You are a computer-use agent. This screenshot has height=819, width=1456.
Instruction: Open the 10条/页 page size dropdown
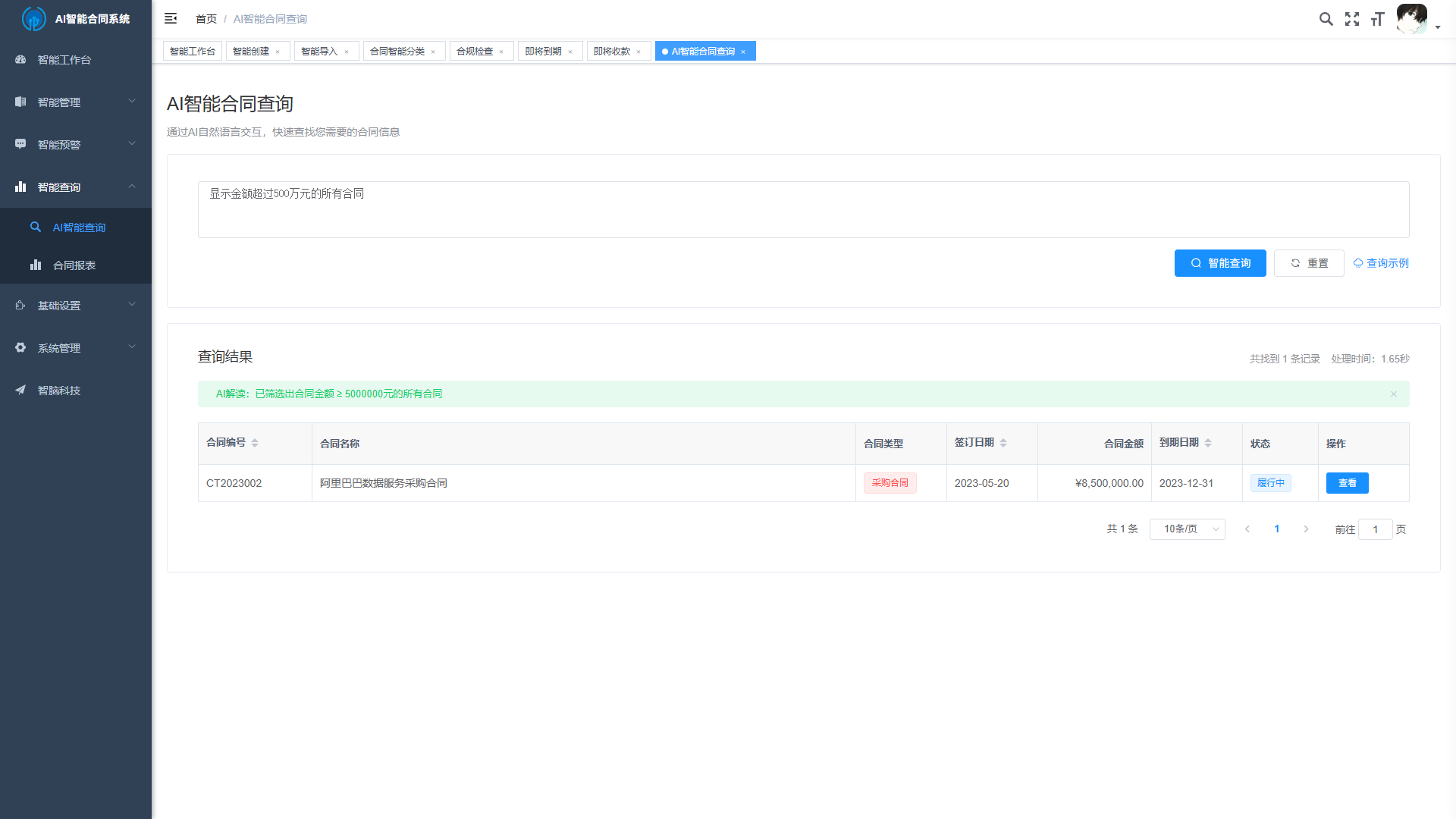(1188, 529)
